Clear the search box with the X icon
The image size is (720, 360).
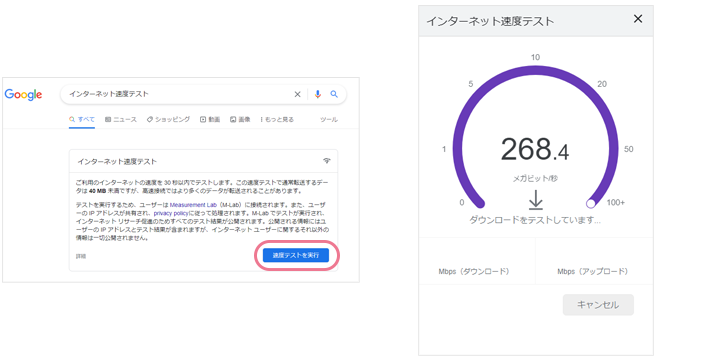297,94
